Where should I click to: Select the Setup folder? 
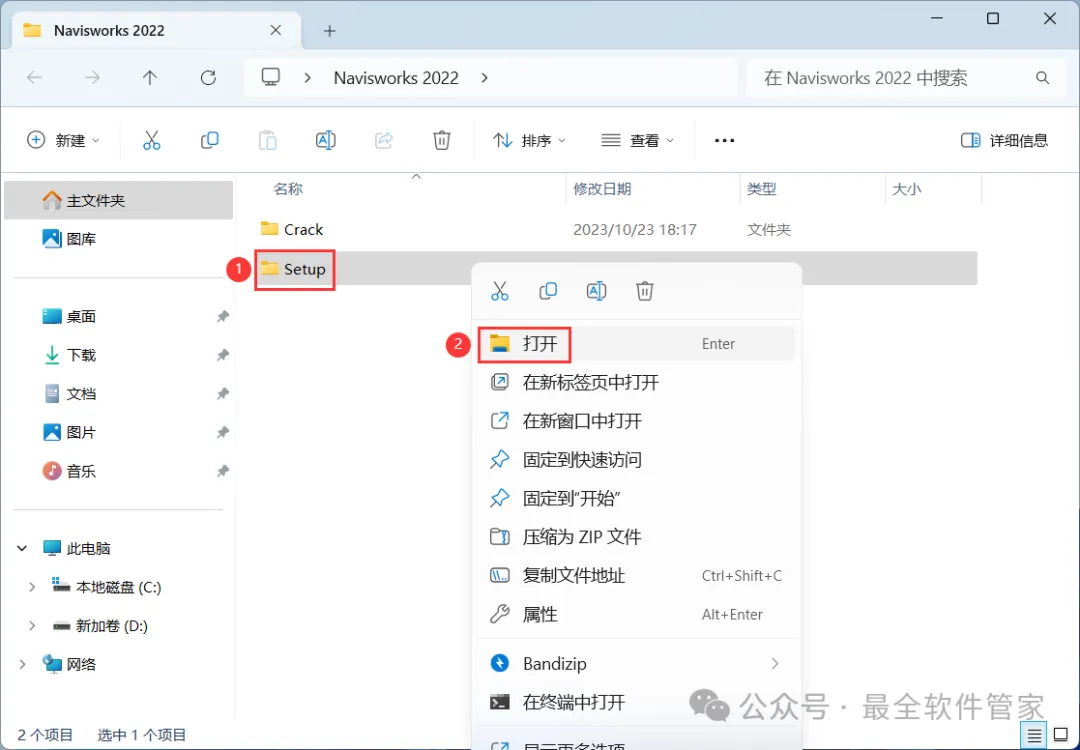pos(293,269)
